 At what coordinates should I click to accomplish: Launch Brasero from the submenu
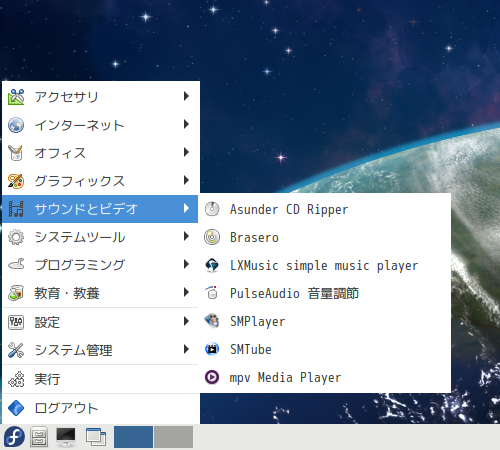coord(325,237)
